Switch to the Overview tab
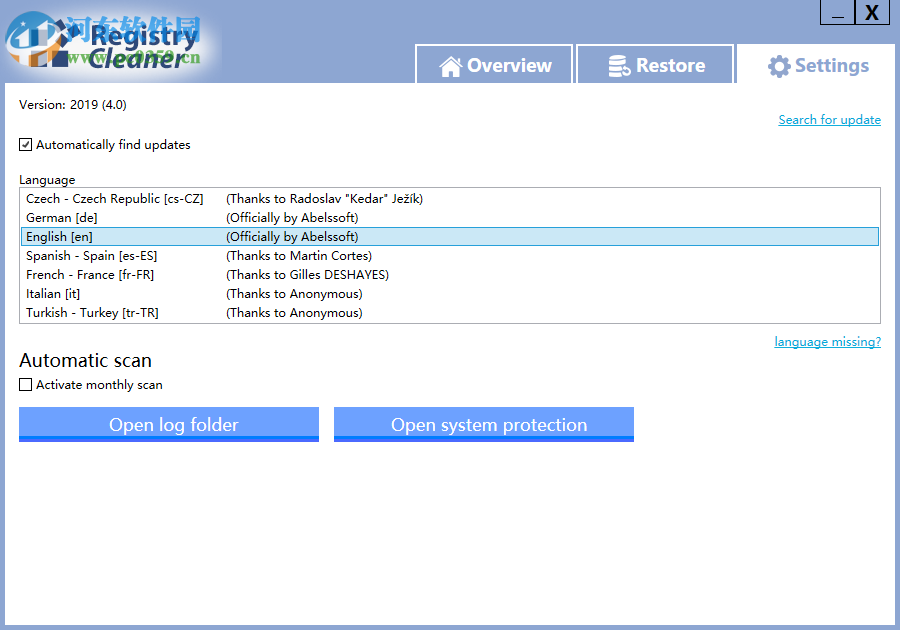The height and width of the screenshot is (630, 900). tap(494, 64)
